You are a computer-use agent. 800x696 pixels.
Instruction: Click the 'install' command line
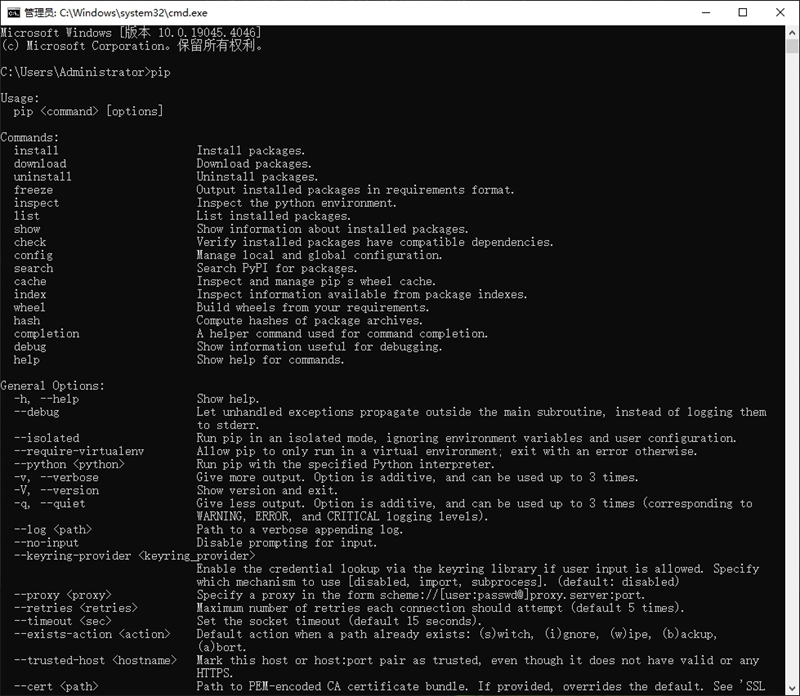pos(159,151)
